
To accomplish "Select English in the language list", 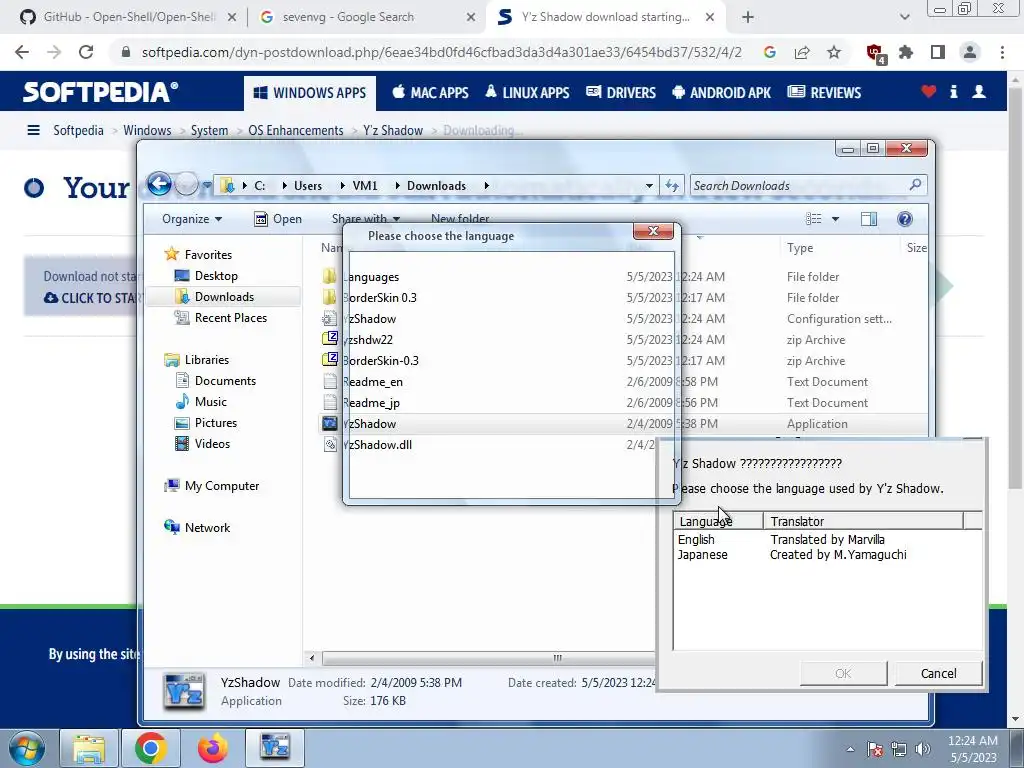I will click(696, 539).
